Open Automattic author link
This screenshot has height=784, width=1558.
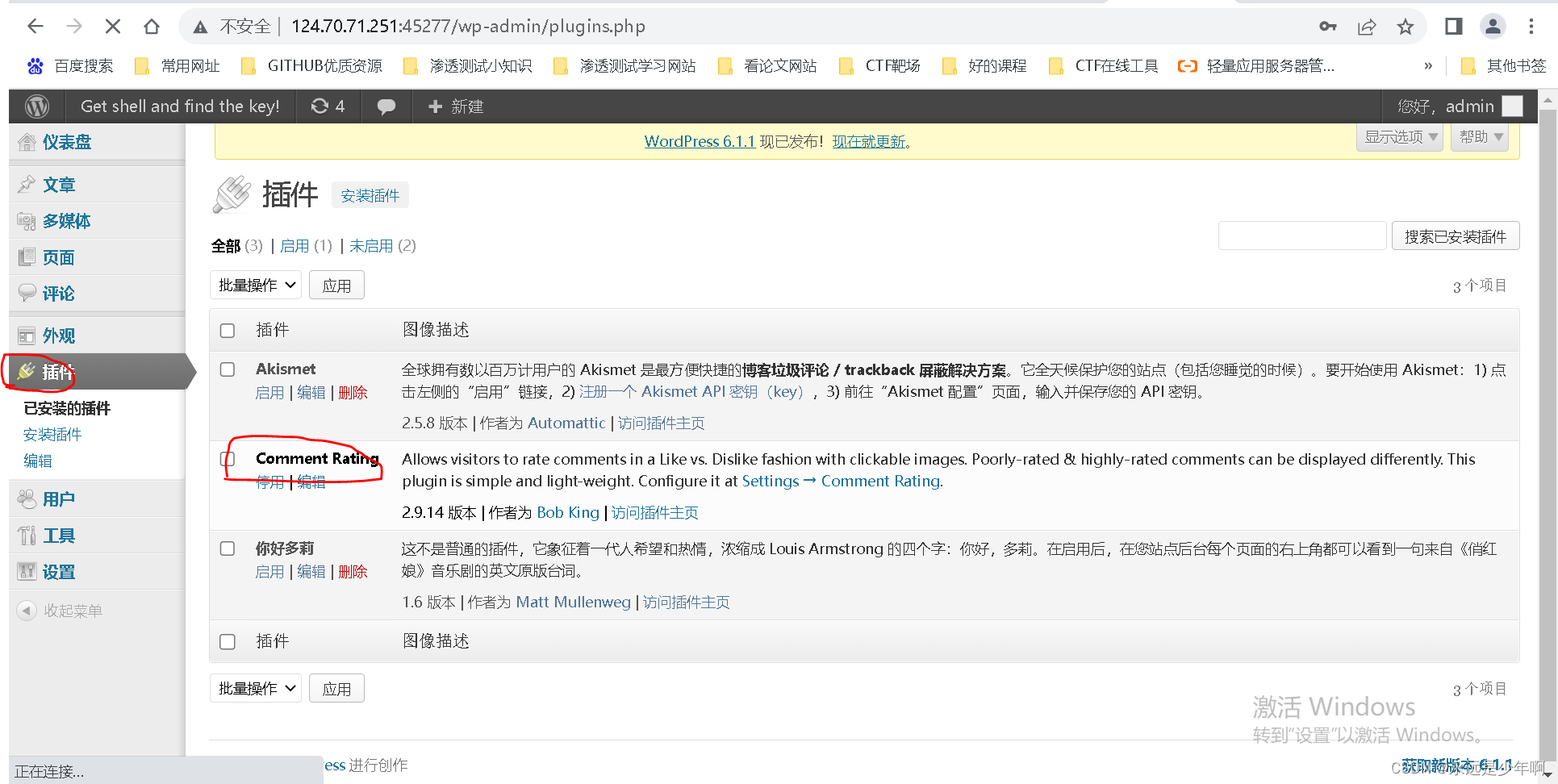click(x=566, y=423)
